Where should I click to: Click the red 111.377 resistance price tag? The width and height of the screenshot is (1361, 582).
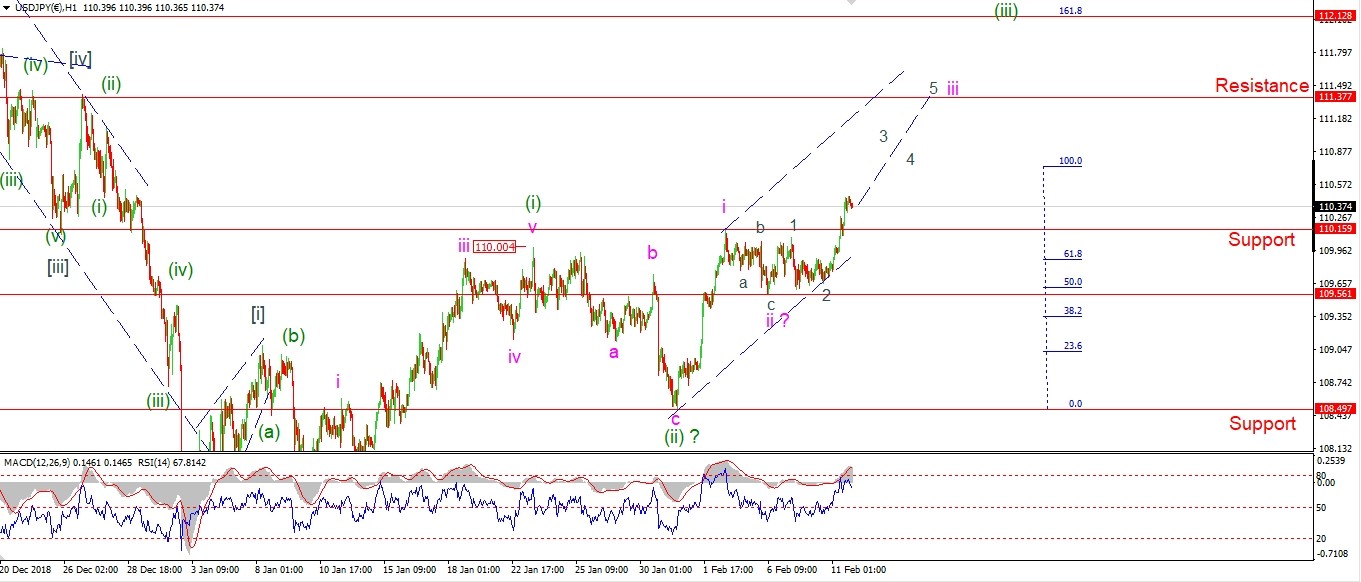tap(1336, 97)
